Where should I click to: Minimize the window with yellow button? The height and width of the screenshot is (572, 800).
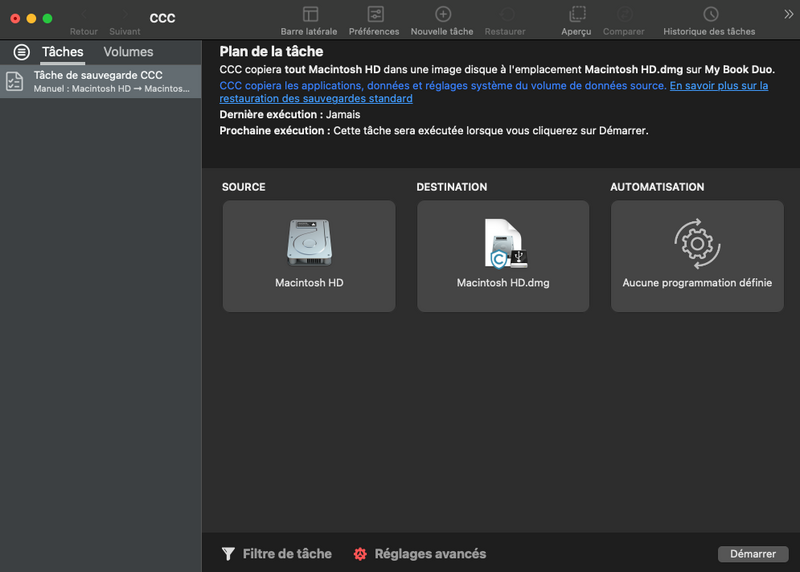[31, 18]
